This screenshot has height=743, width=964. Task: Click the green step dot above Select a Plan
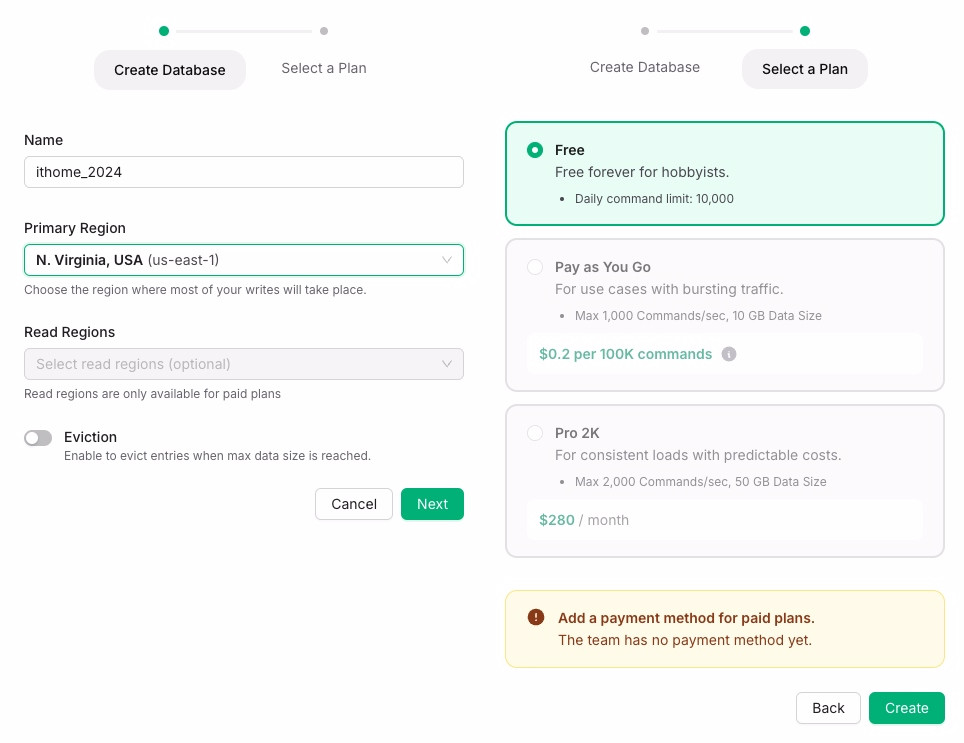pyautogui.click(x=805, y=31)
